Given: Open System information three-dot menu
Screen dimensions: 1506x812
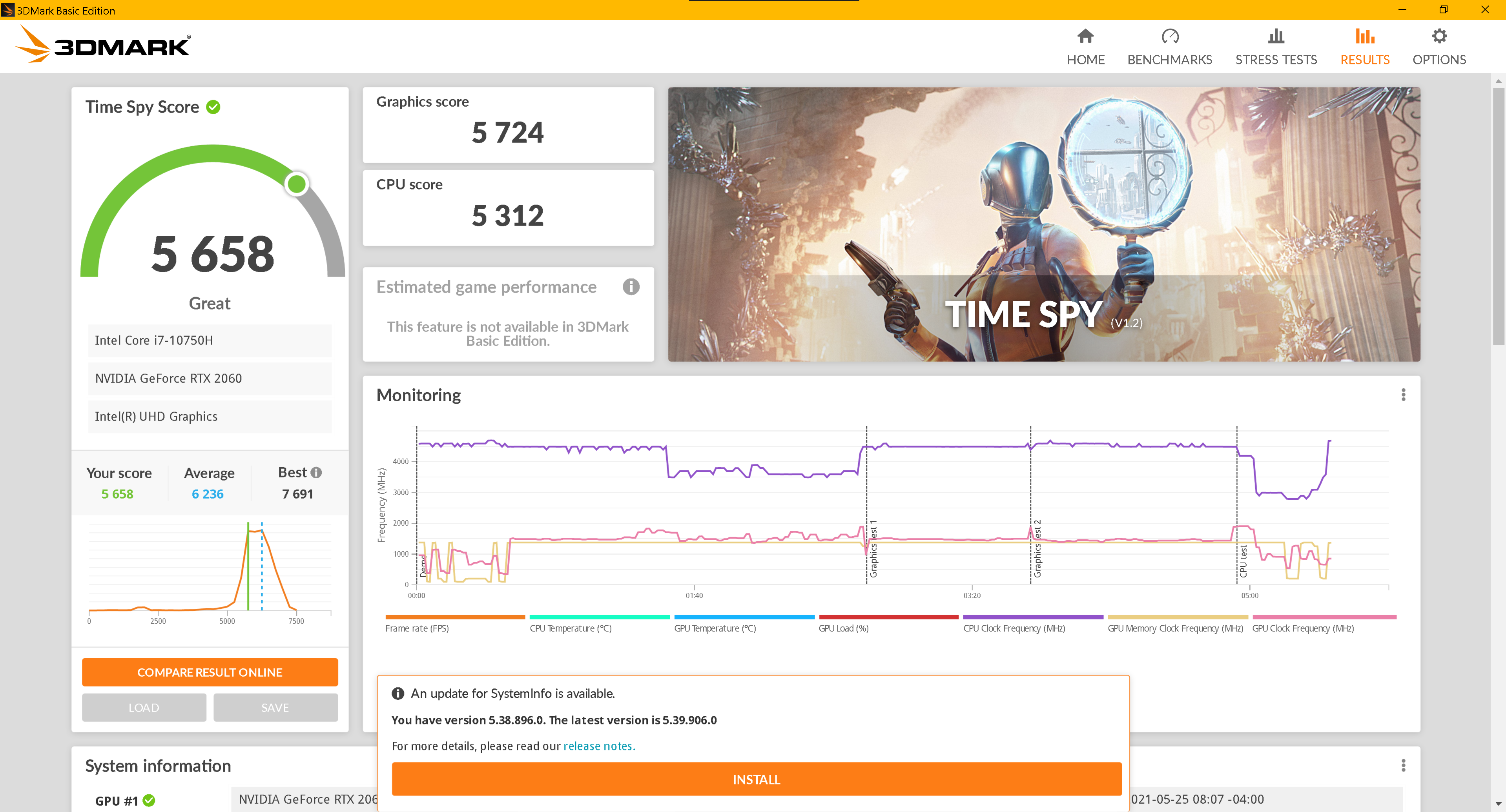Looking at the screenshot, I should (x=1402, y=765).
